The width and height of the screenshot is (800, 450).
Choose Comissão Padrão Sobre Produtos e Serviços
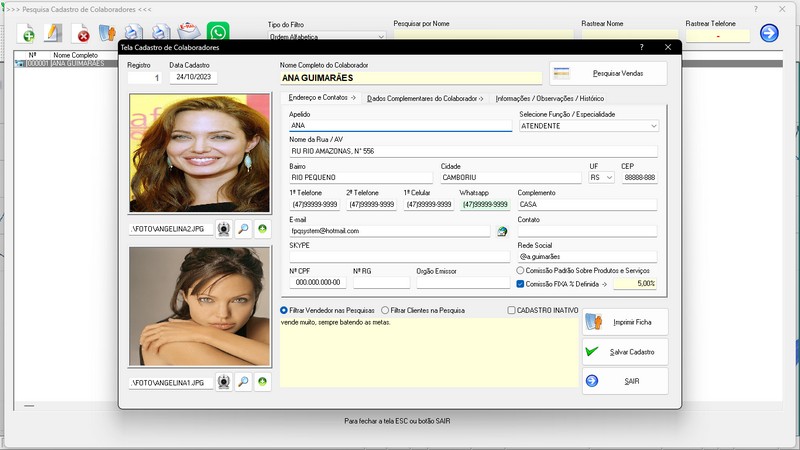[521, 270]
